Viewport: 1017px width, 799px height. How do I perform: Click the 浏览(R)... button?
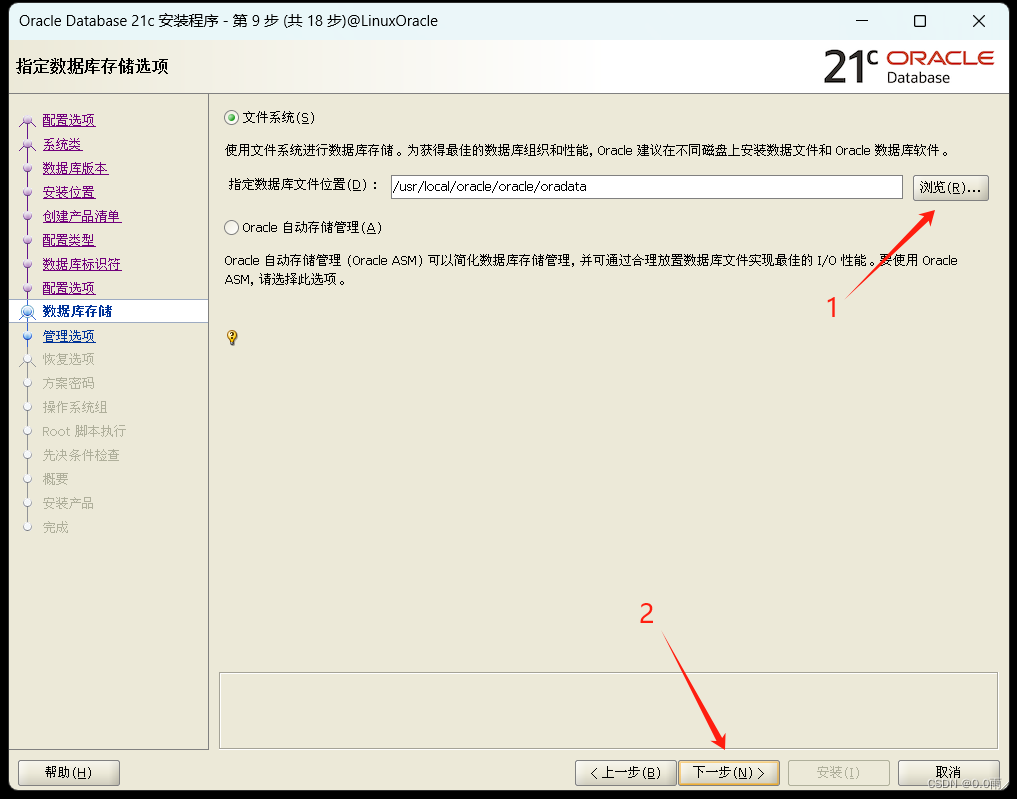[950, 187]
